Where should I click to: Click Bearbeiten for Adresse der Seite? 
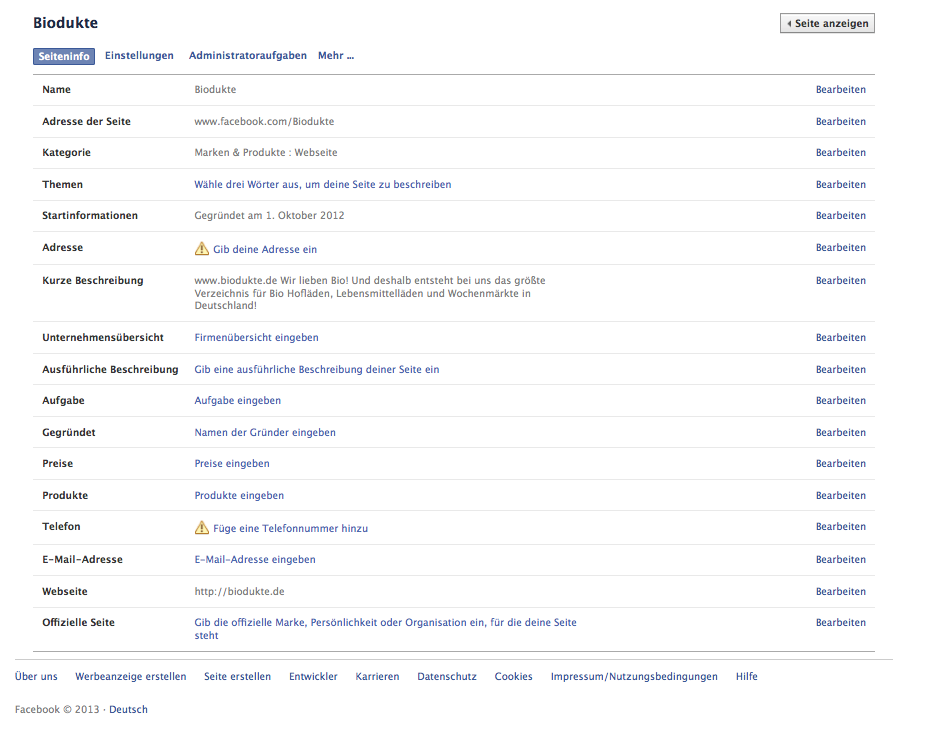[840, 121]
